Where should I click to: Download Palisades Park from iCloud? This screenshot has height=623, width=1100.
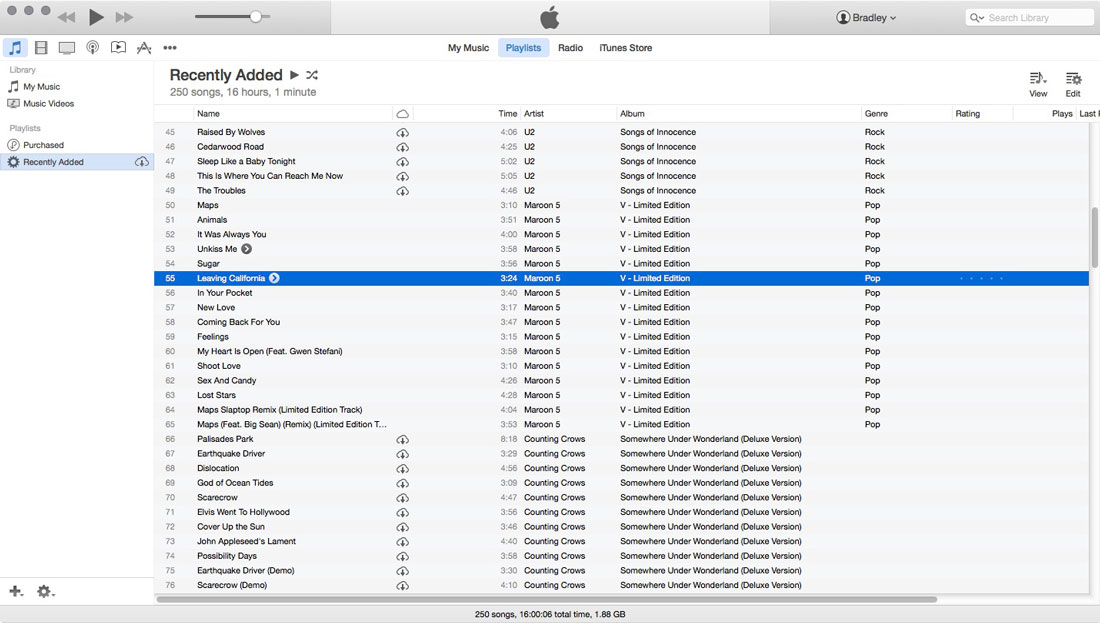pos(403,440)
